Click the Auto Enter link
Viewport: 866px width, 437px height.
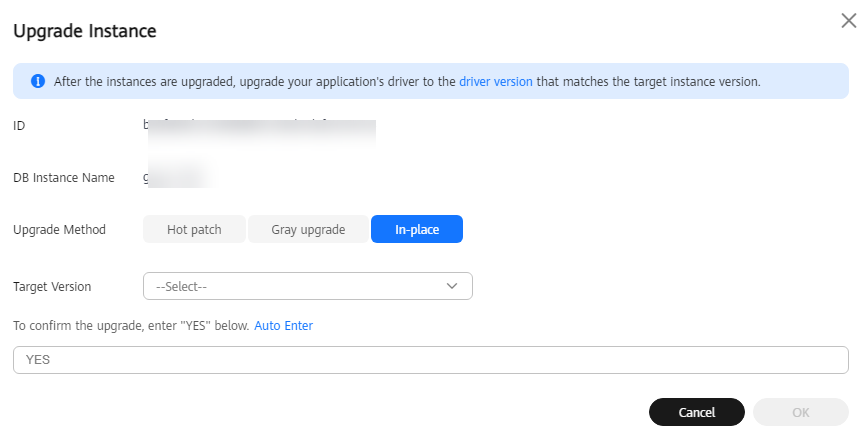(x=283, y=326)
